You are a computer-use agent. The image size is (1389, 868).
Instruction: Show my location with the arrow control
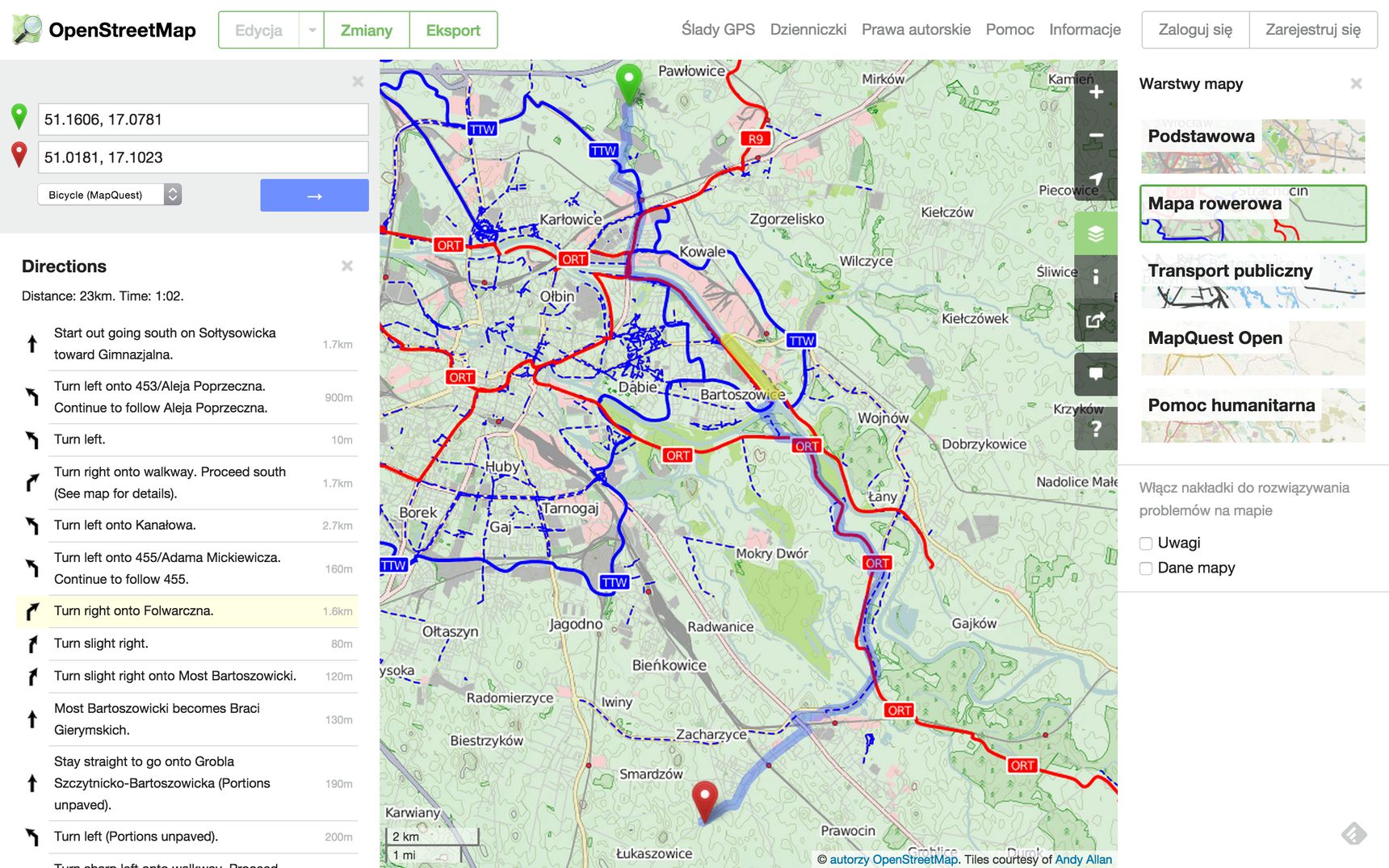point(1096,178)
